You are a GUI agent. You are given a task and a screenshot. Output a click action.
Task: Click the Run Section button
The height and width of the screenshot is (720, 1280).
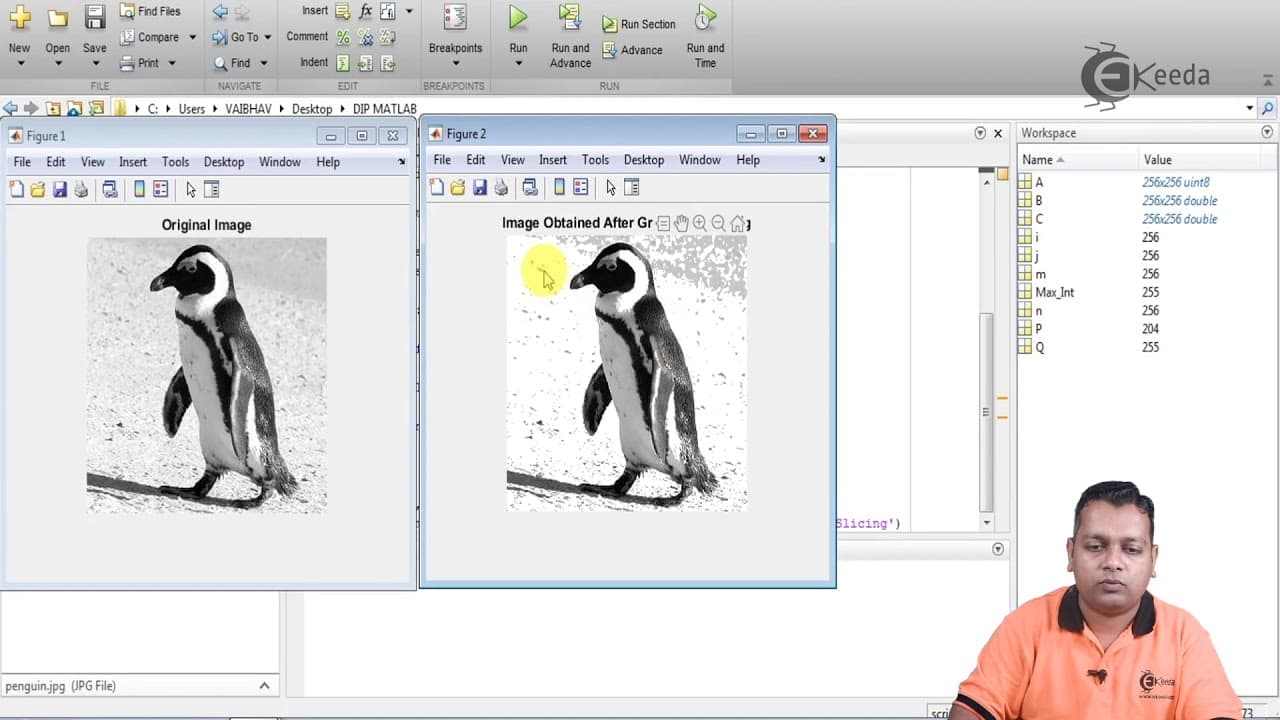pyautogui.click(x=638, y=24)
